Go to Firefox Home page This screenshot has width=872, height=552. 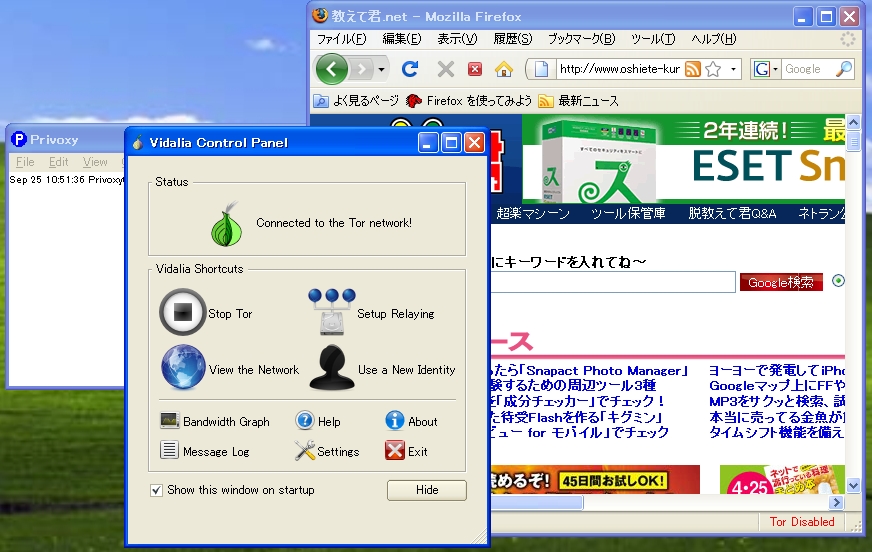click(504, 69)
